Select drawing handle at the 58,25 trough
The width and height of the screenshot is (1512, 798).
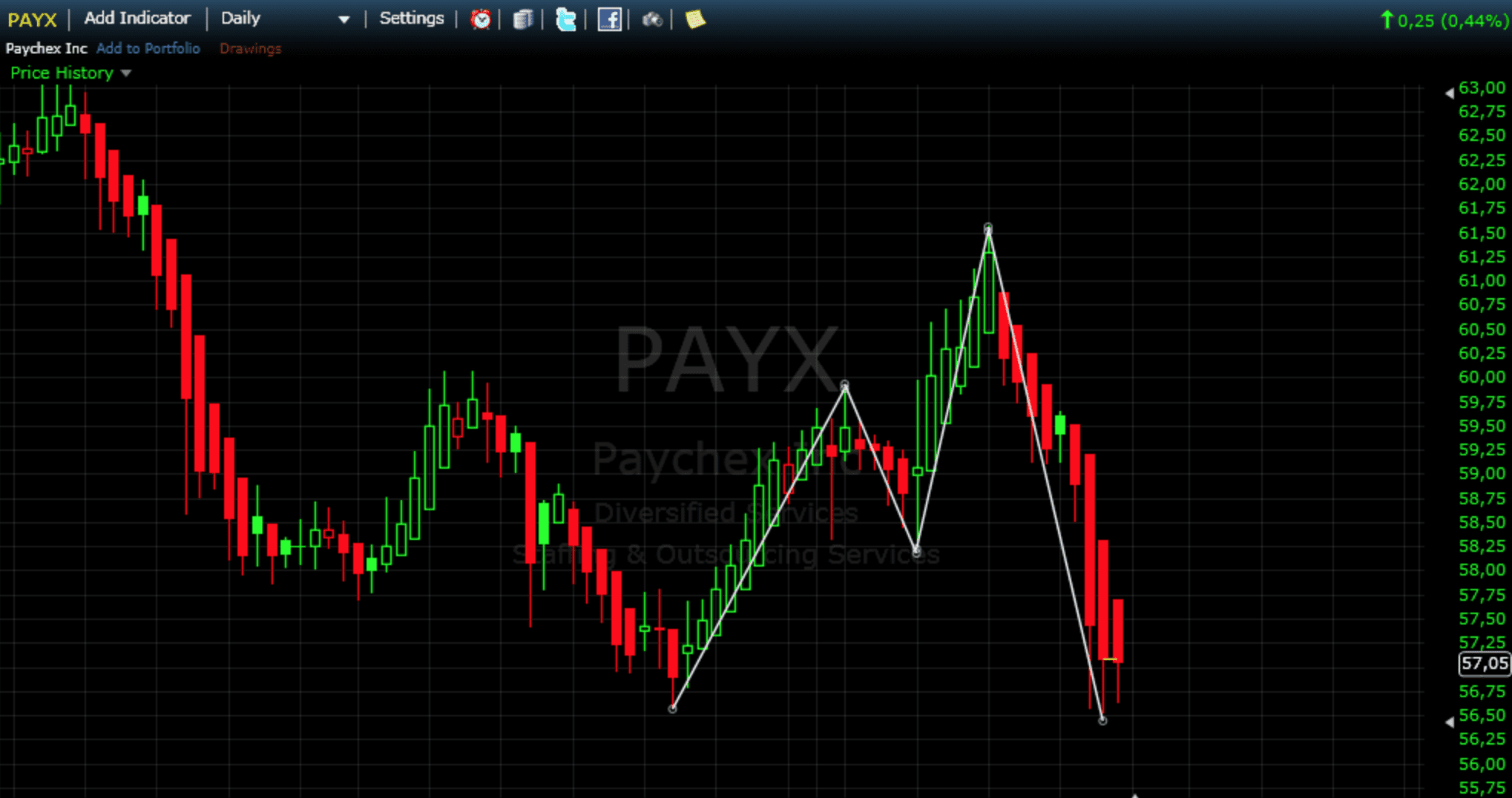coord(917,551)
